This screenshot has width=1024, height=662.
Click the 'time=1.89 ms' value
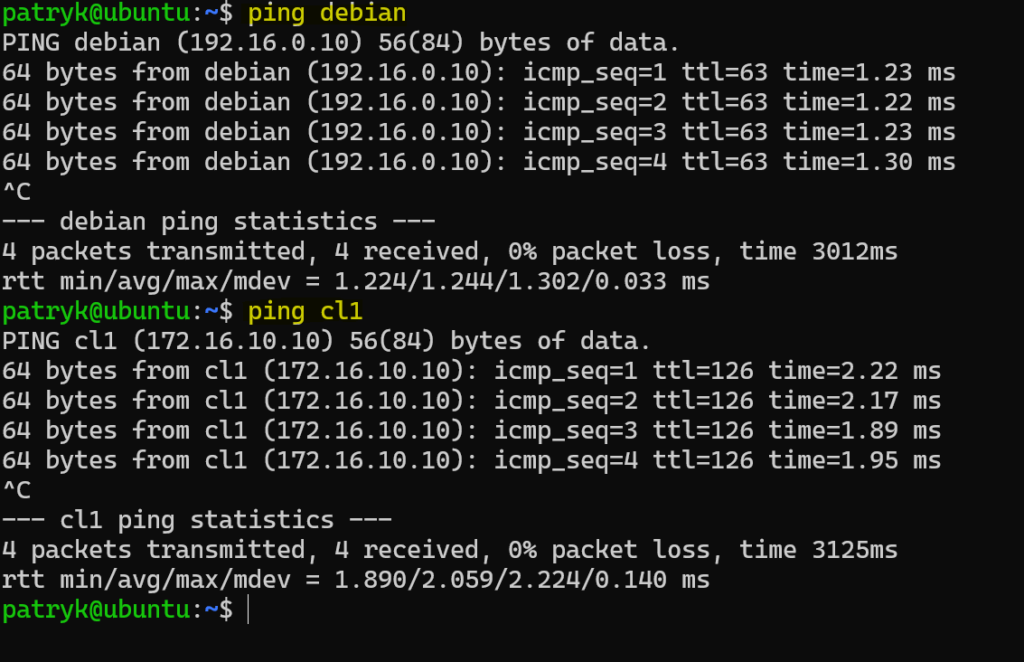854,431
